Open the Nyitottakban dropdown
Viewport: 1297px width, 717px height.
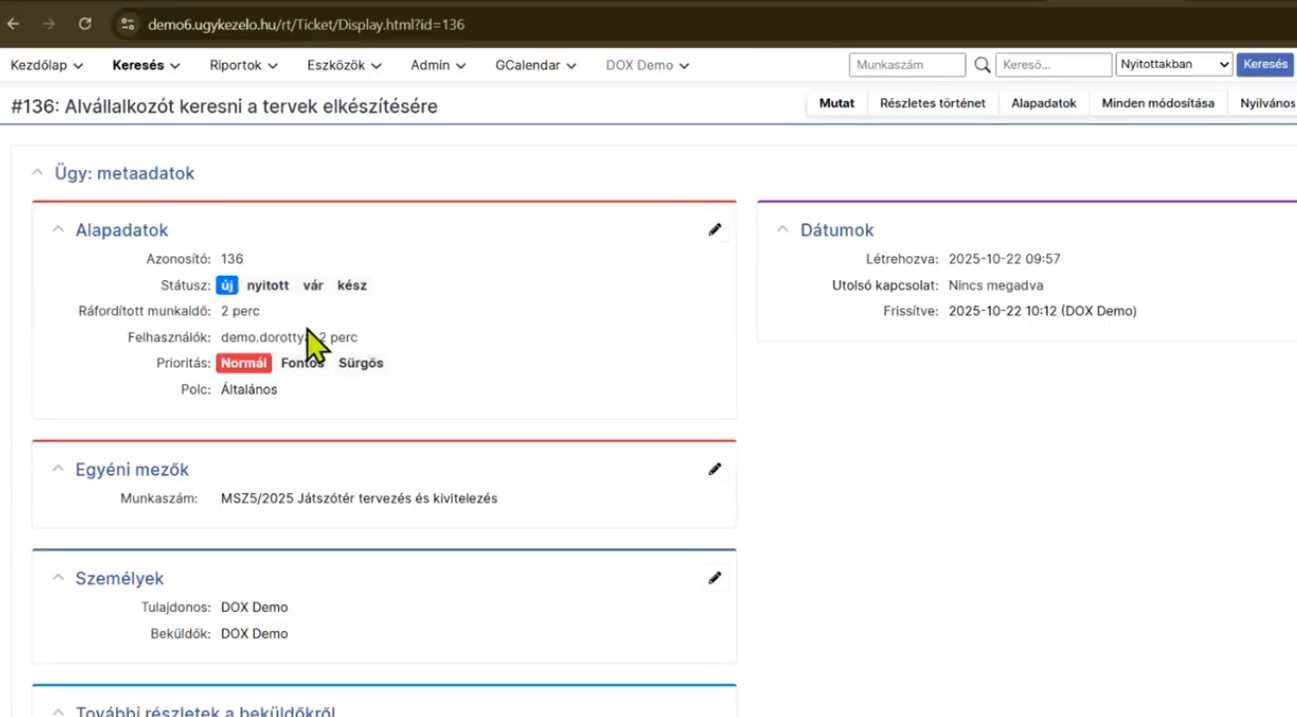(x=1174, y=65)
